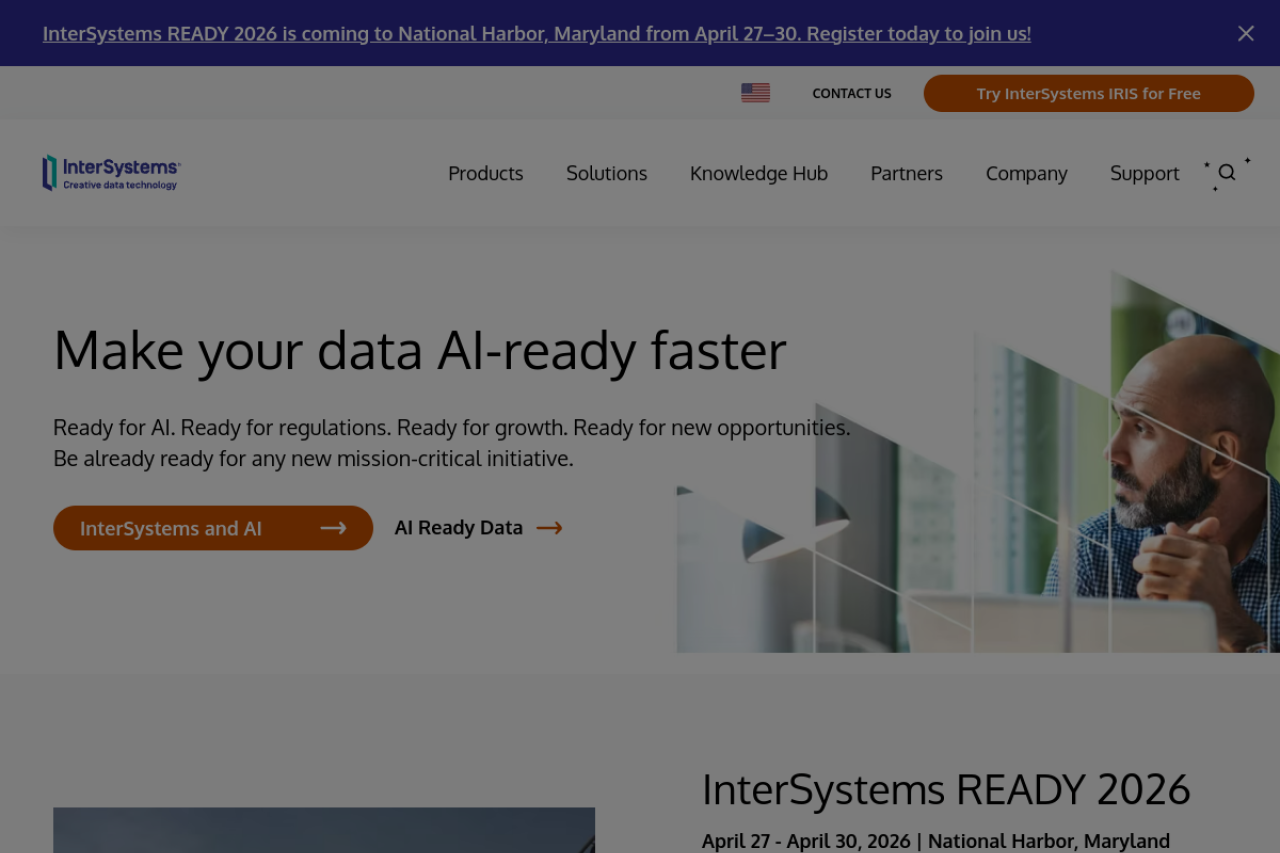Go home via the InterSystems logo
Screen dimensions: 1280x853
click(111, 172)
